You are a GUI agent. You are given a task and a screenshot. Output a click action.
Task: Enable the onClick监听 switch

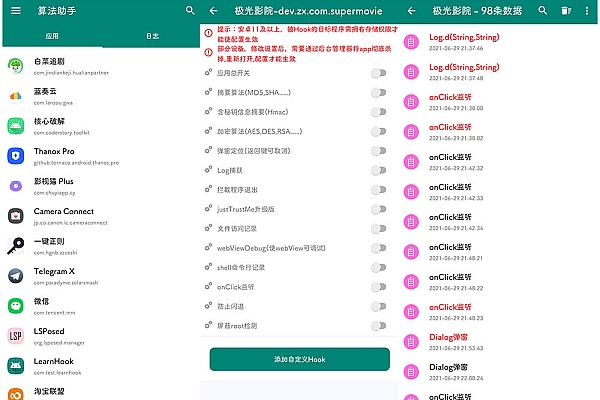pos(379,287)
